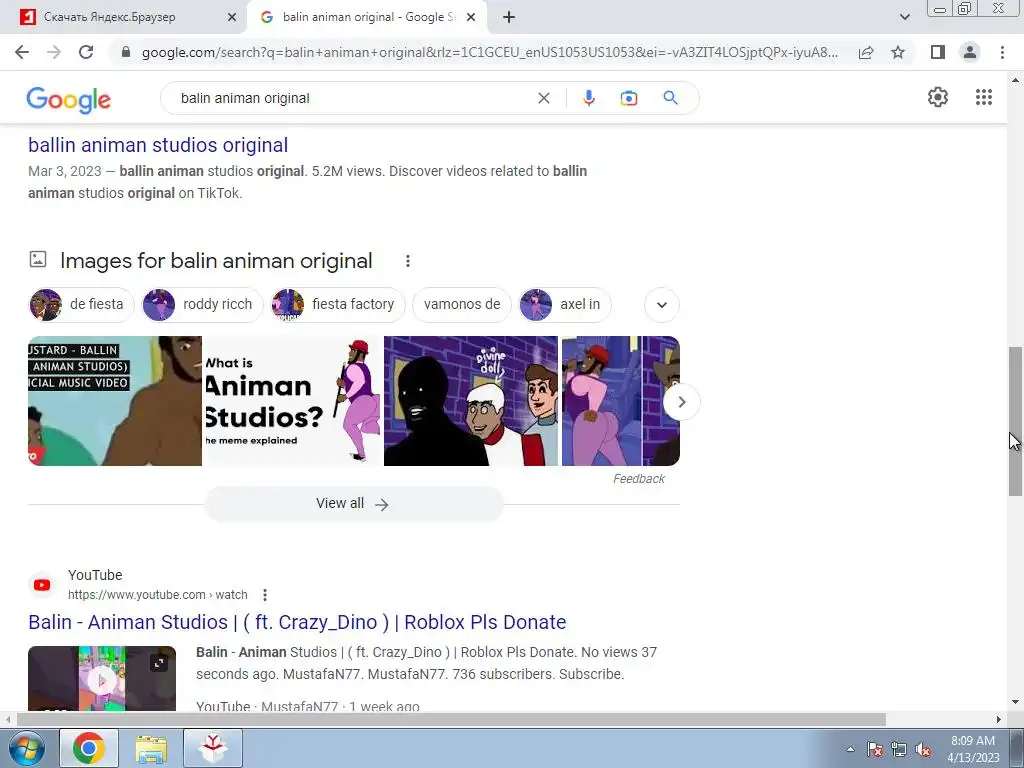Click the muted volume tray icon

(923, 750)
